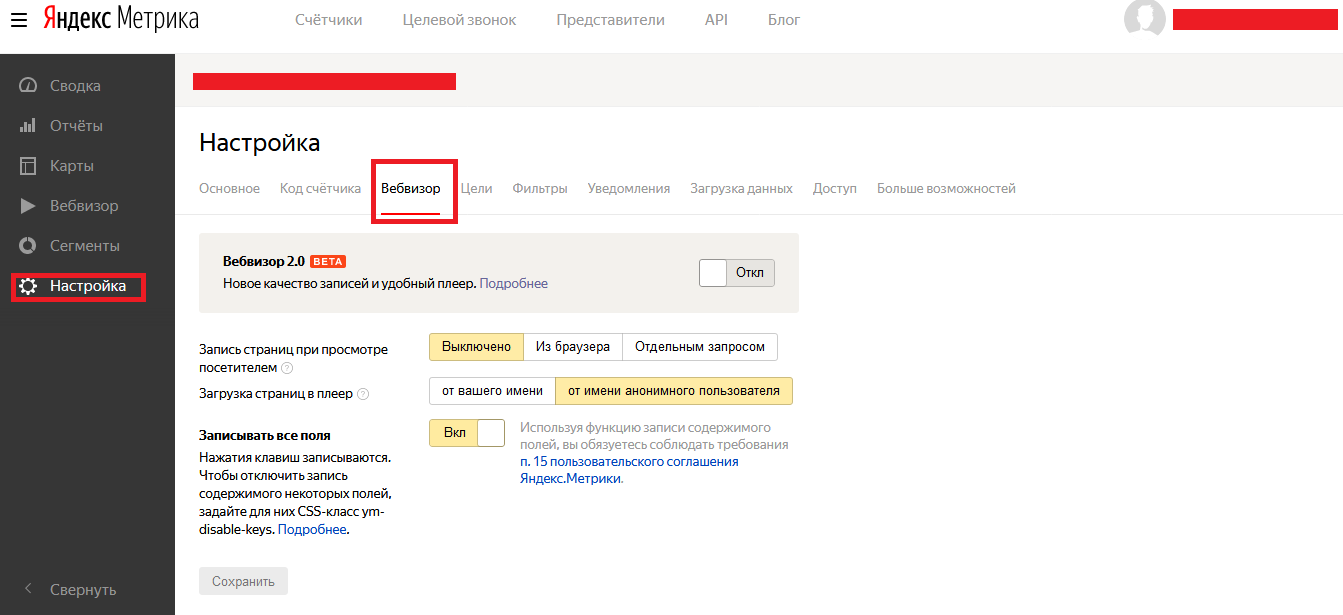The height and width of the screenshot is (615, 1343).
Task: Select the Из браузера recording option
Action: coord(573,347)
